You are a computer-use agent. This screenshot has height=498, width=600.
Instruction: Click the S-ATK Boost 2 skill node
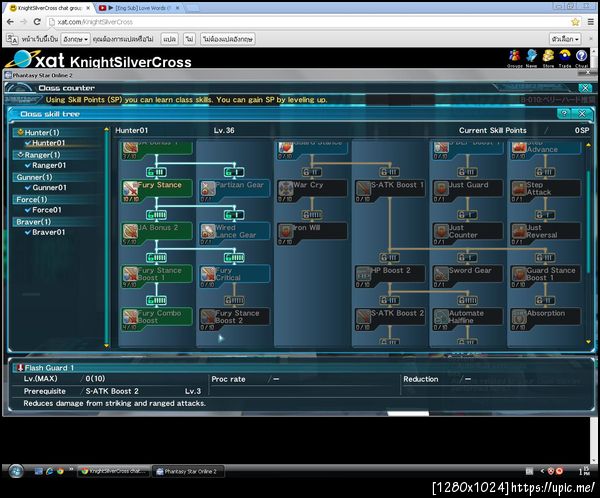tap(390, 317)
